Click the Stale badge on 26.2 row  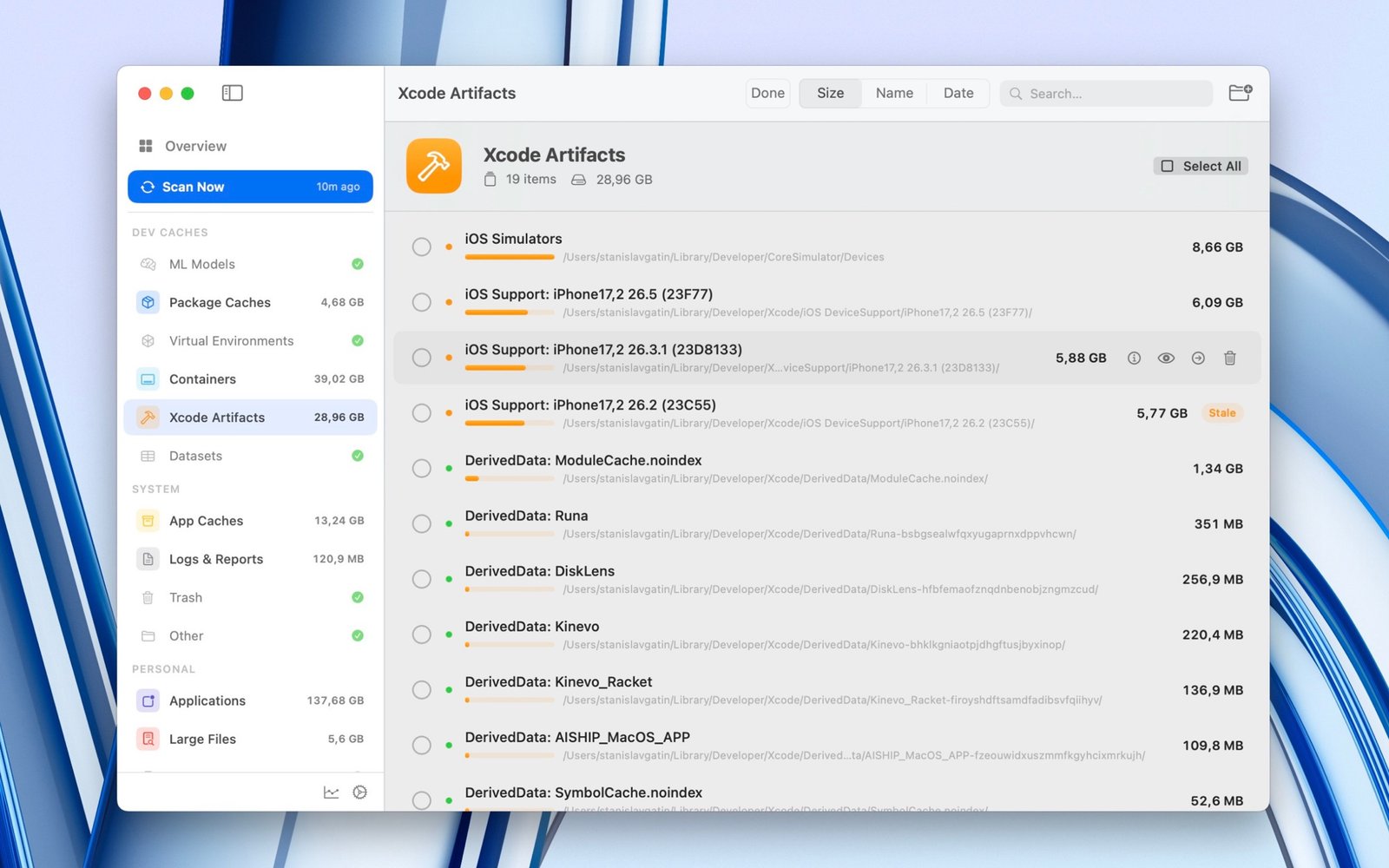point(1221,413)
